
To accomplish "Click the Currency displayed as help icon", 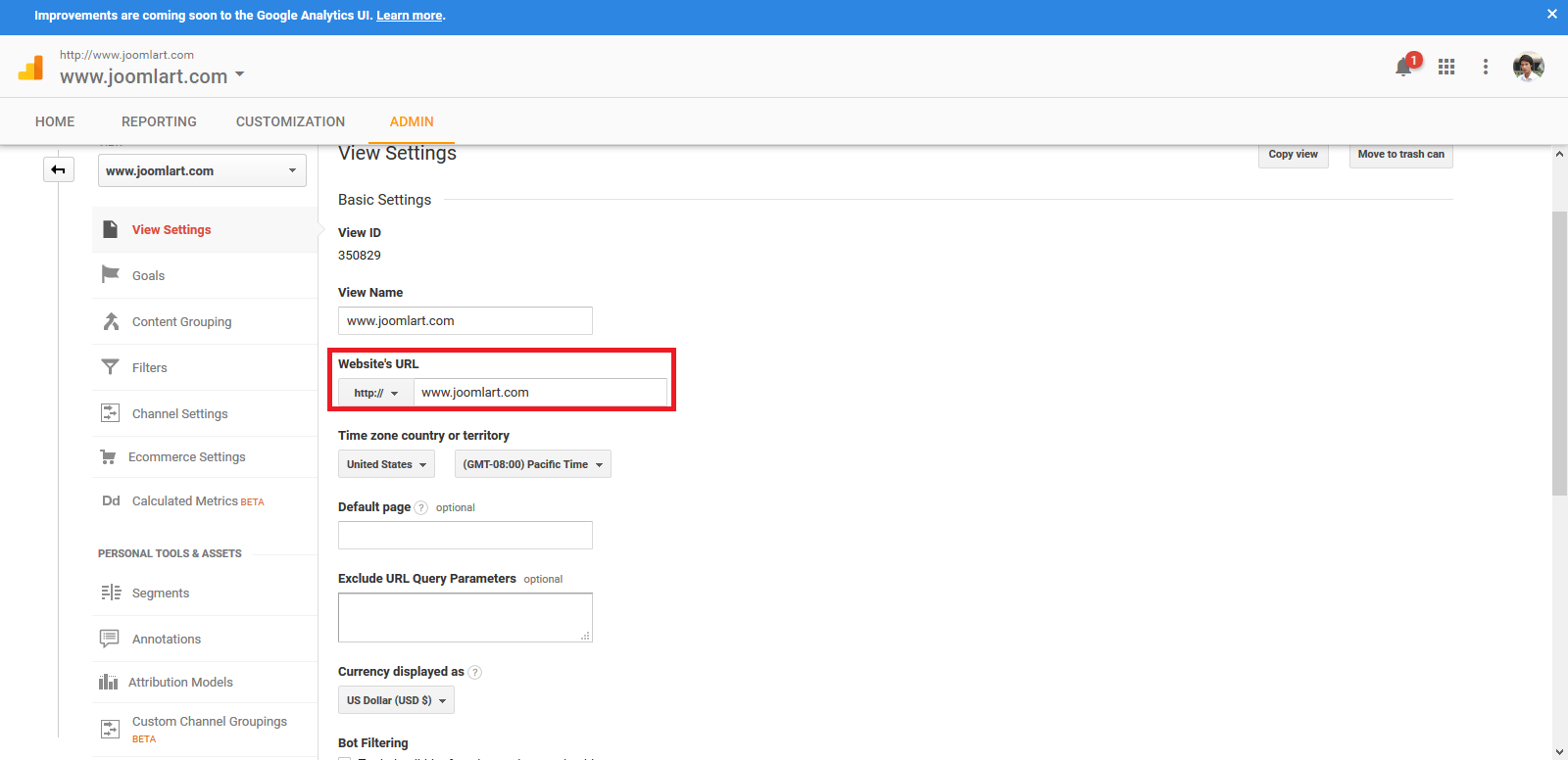I will click(475, 672).
